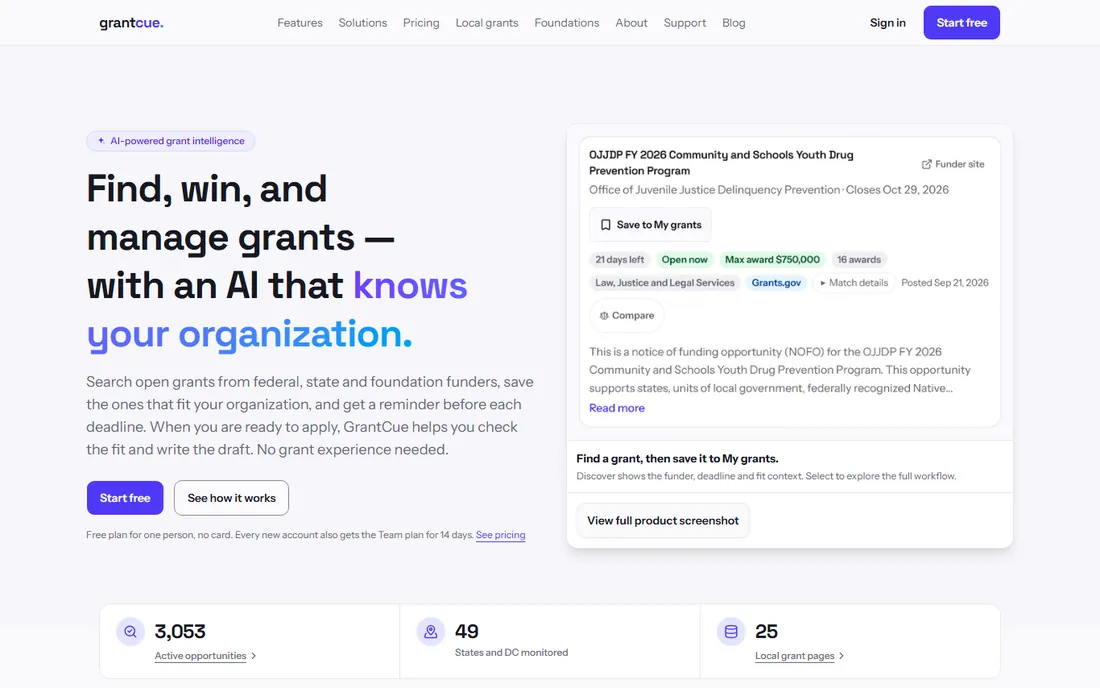Click Closes Oct 29, 2026 text

[x=897, y=189]
